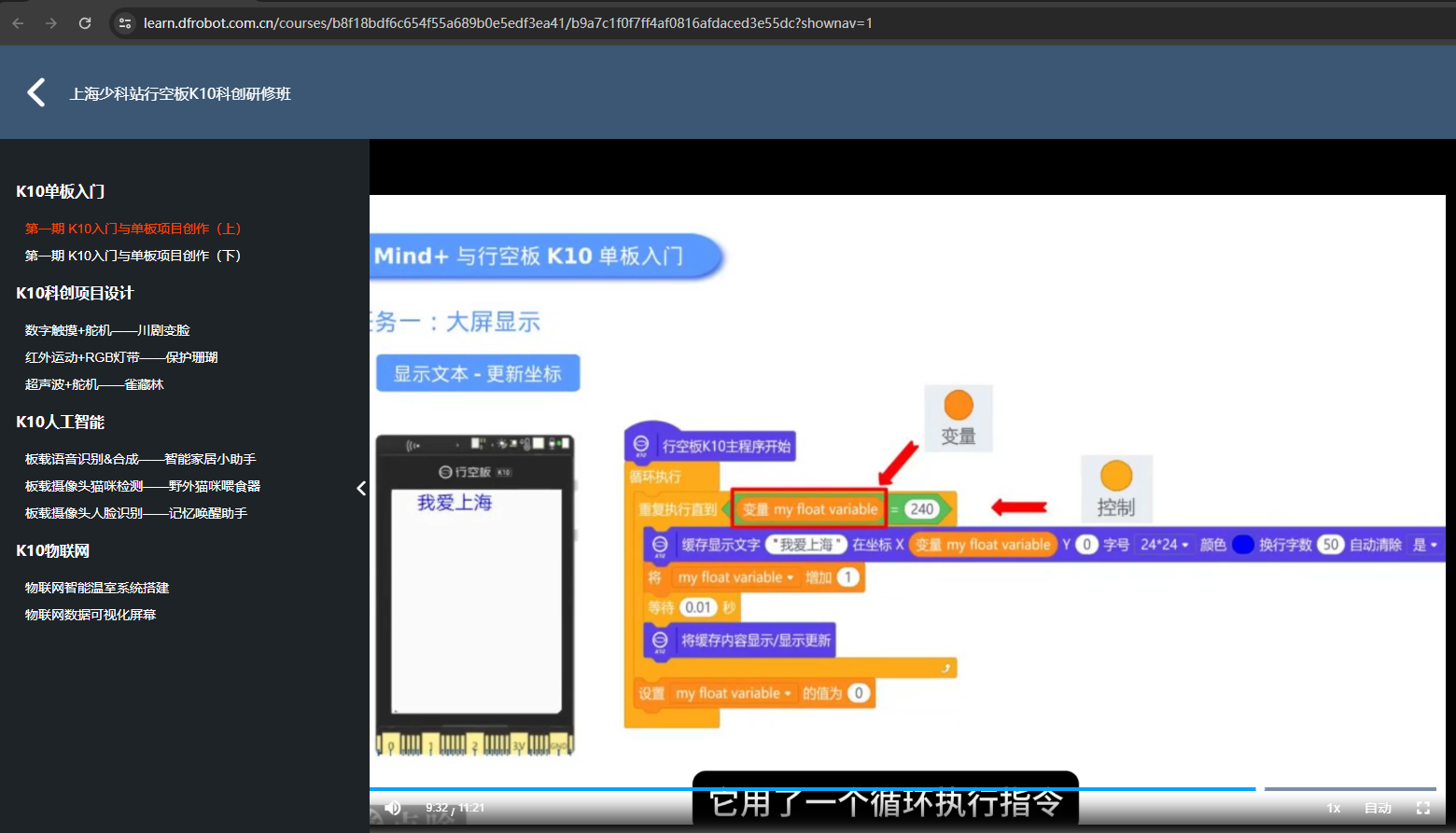Open 板载摄像头人脸识别——记忆唤醒助手 lesson
The height and width of the screenshot is (833, 1456).
click(x=136, y=513)
